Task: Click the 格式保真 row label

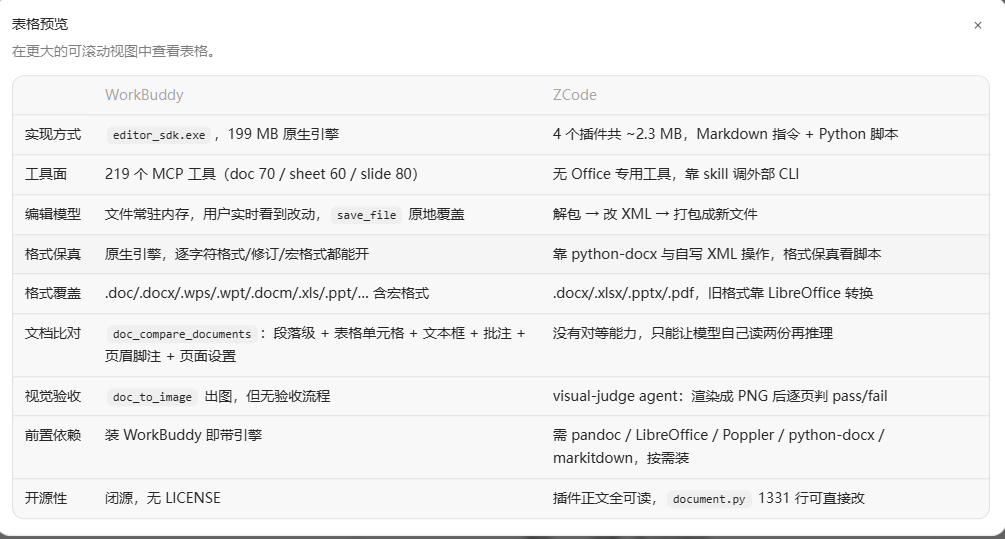Action: pos(53,254)
